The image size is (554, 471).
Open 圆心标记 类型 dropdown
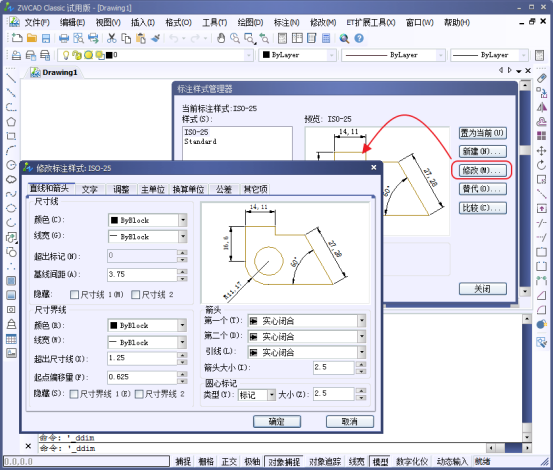tap(271, 395)
